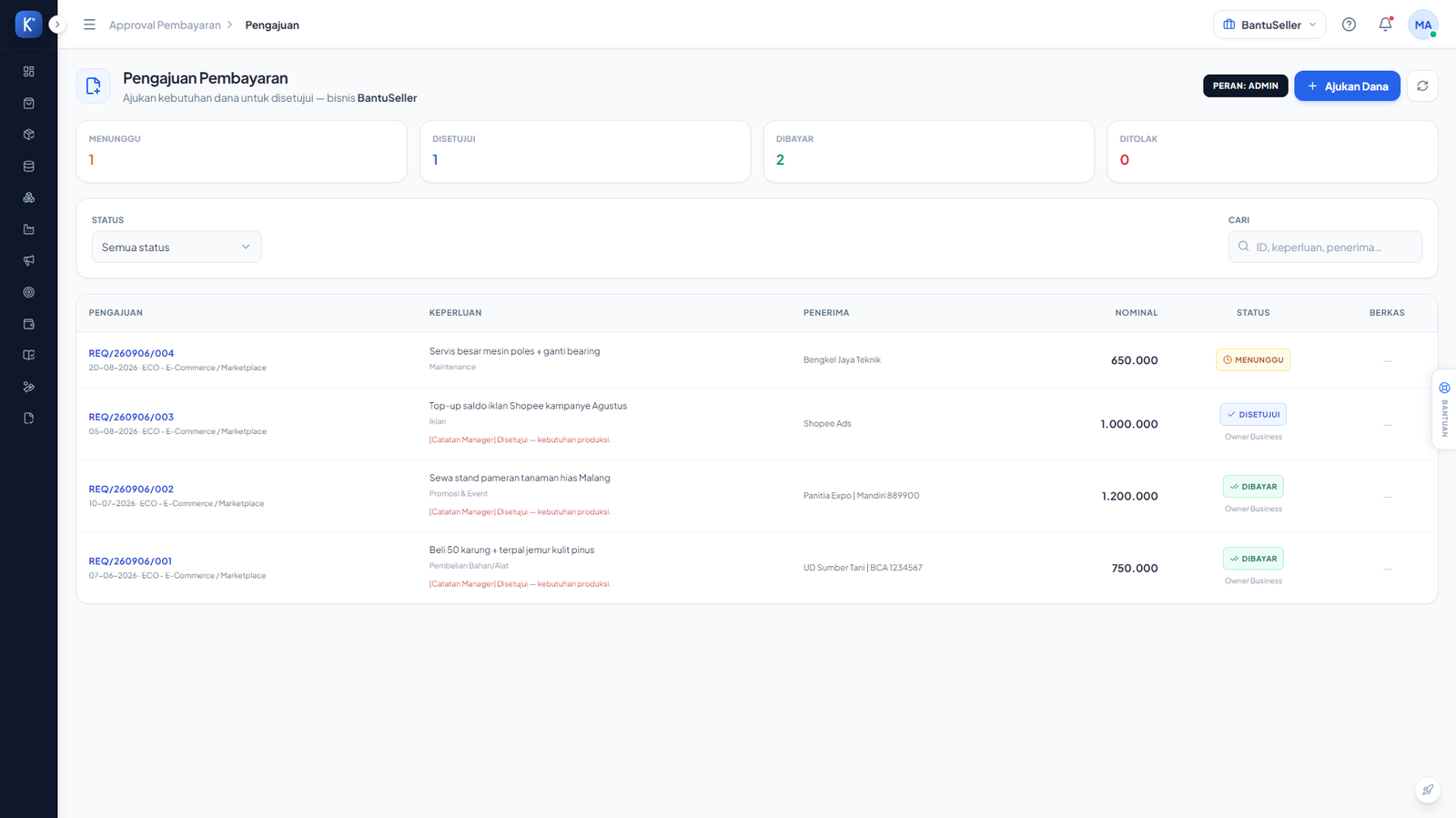The width and height of the screenshot is (1456, 818).
Task: Click the Menunggu status badge
Action: 1253,359
